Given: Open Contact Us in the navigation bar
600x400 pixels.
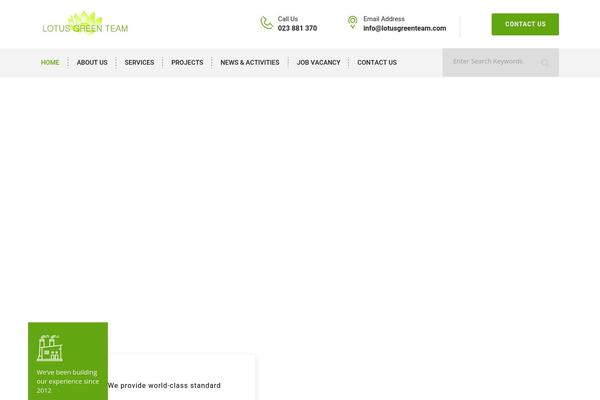Looking at the screenshot, I should pyautogui.click(x=377, y=62).
